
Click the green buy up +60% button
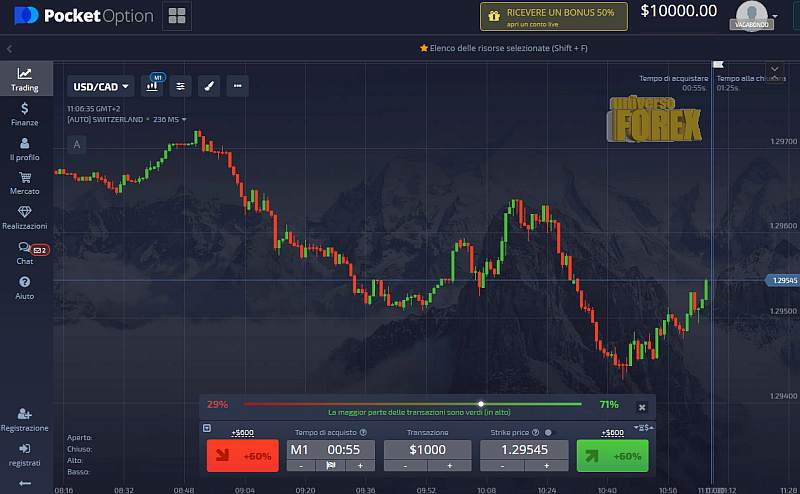[x=612, y=455]
